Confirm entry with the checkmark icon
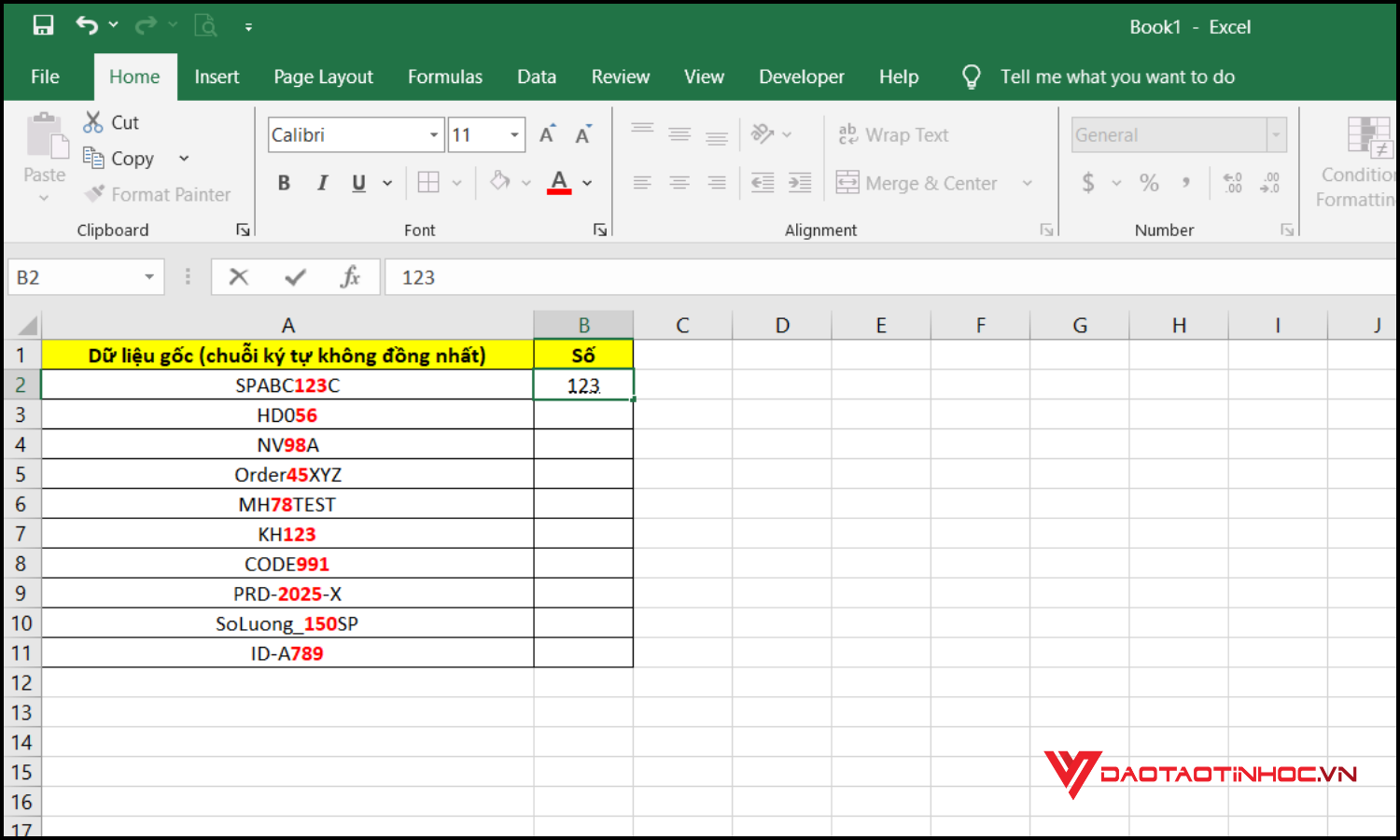Screen dimensions: 1400x840 pyautogui.click(x=295, y=277)
